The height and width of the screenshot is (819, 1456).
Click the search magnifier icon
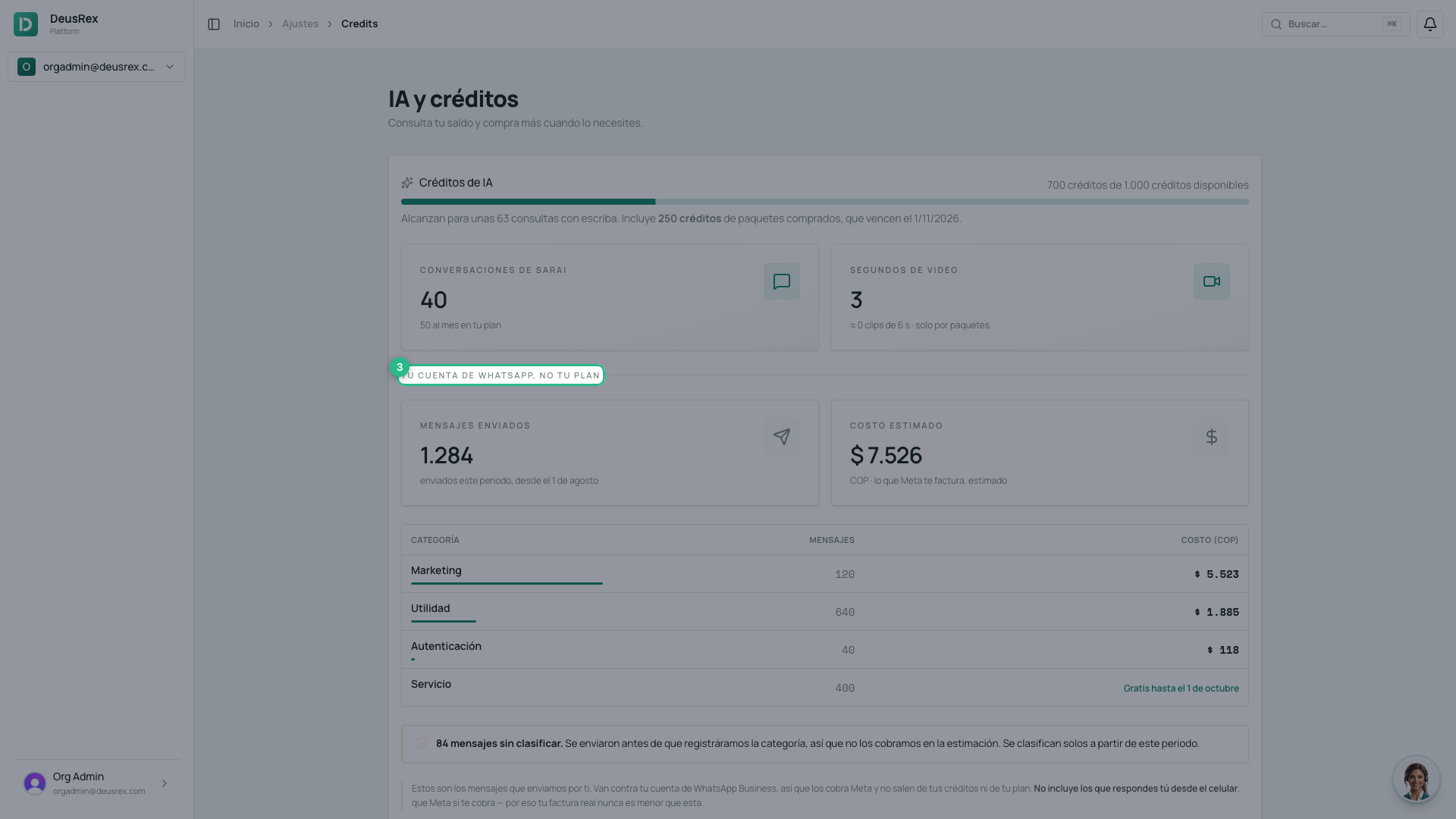pos(1276,24)
